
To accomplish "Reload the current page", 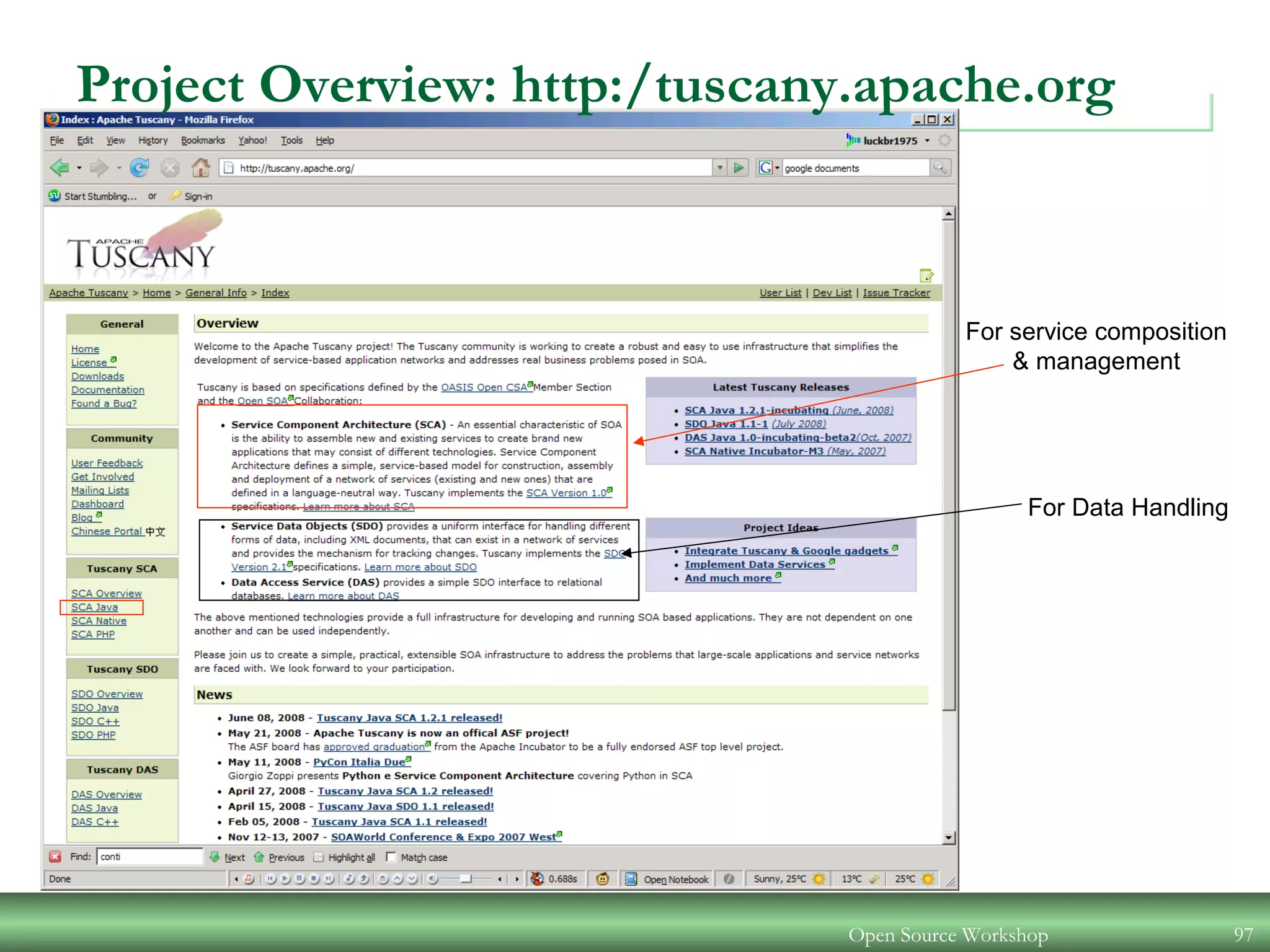I will [140, 167].
